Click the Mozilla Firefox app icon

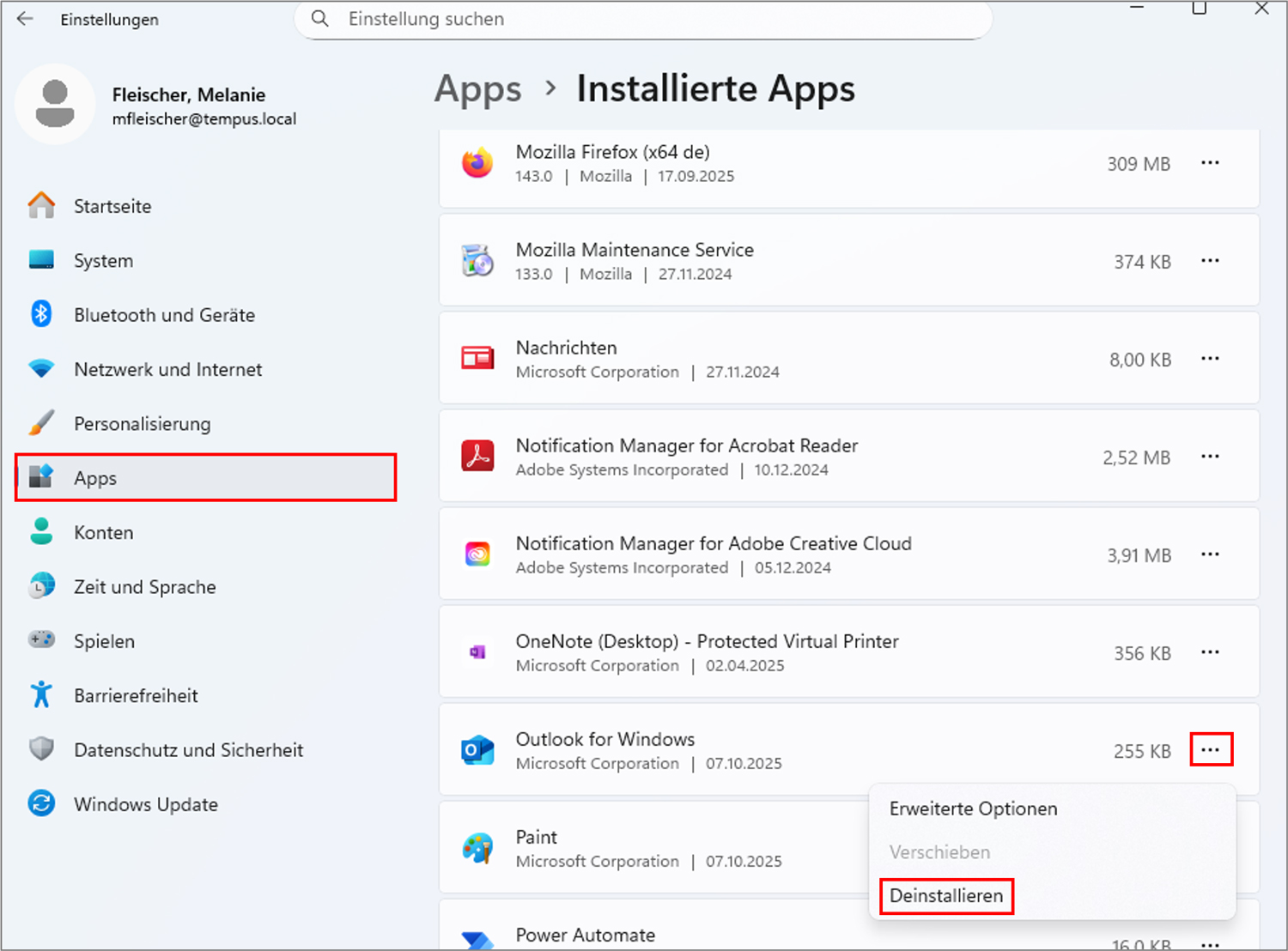pos(477,163)
